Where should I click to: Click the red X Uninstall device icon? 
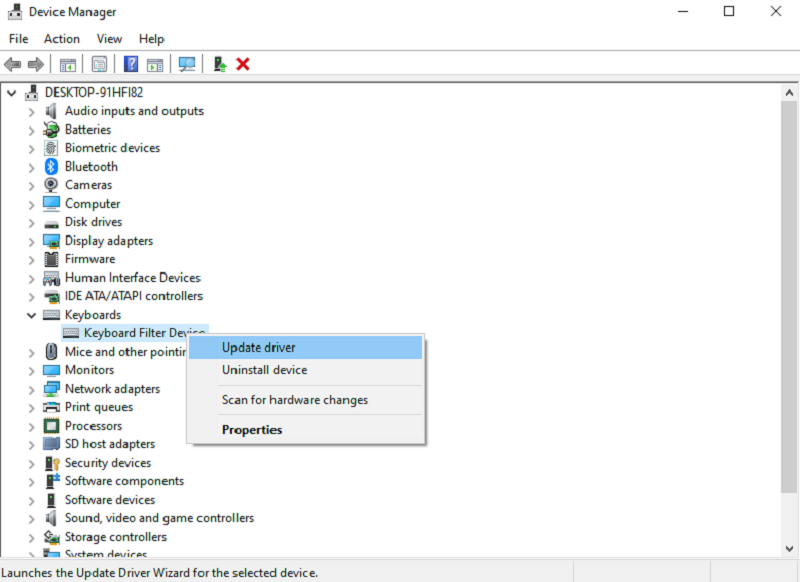(x=243, y=64)
